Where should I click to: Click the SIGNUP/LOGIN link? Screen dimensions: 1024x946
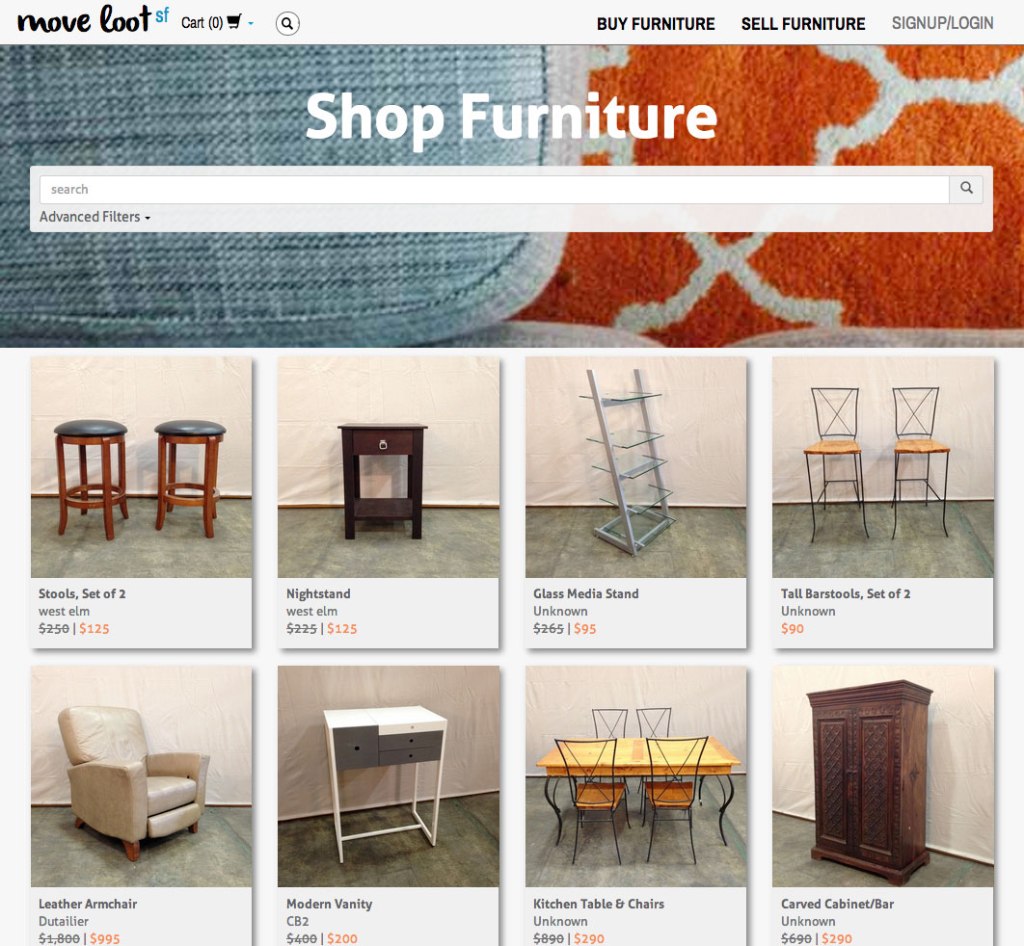[942, 24]
